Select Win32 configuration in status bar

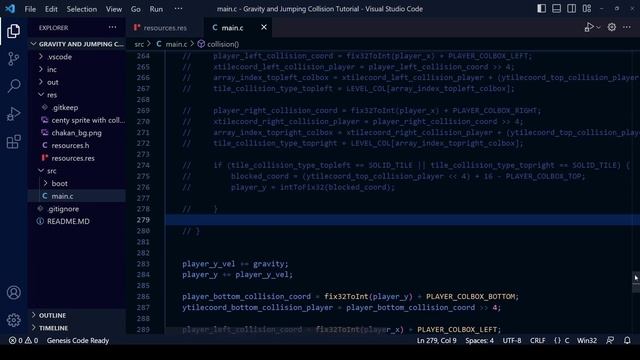(587, 340)
